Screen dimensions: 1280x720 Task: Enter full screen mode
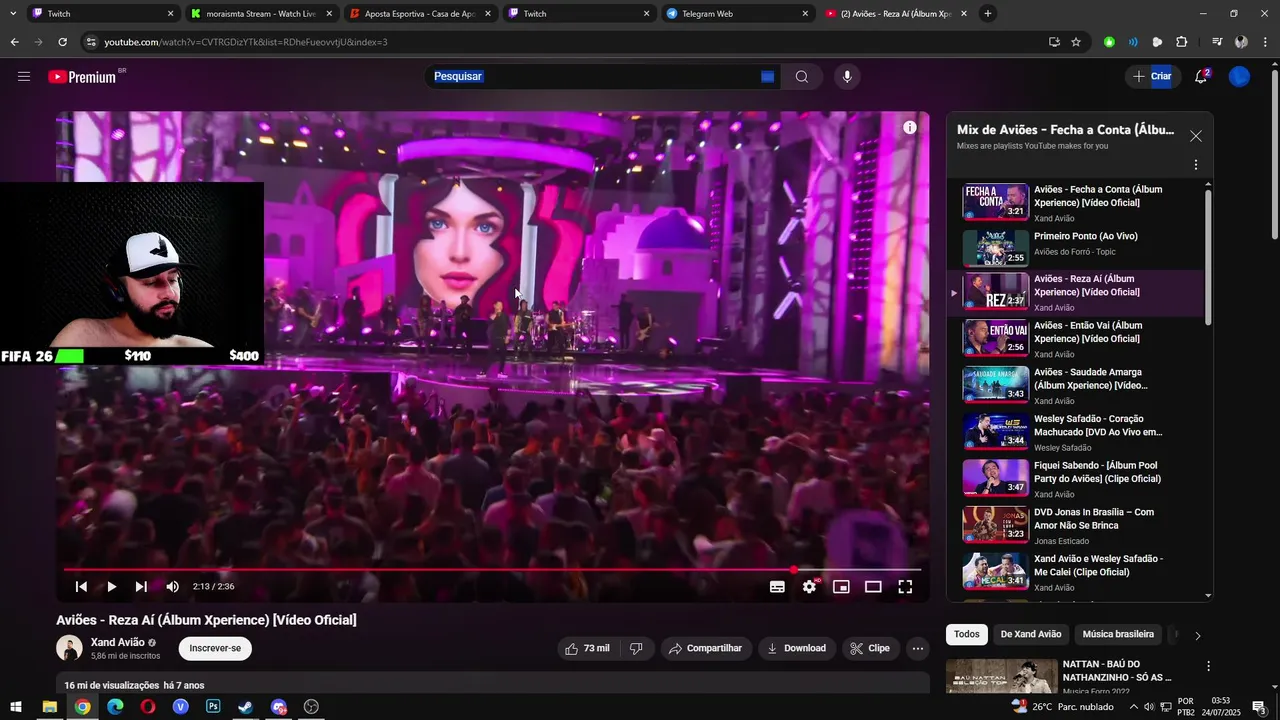tap(905, 587)
